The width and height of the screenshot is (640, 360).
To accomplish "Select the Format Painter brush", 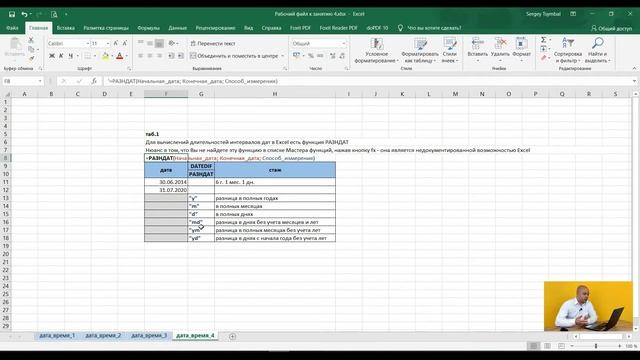I will click(x=31, y=58).
